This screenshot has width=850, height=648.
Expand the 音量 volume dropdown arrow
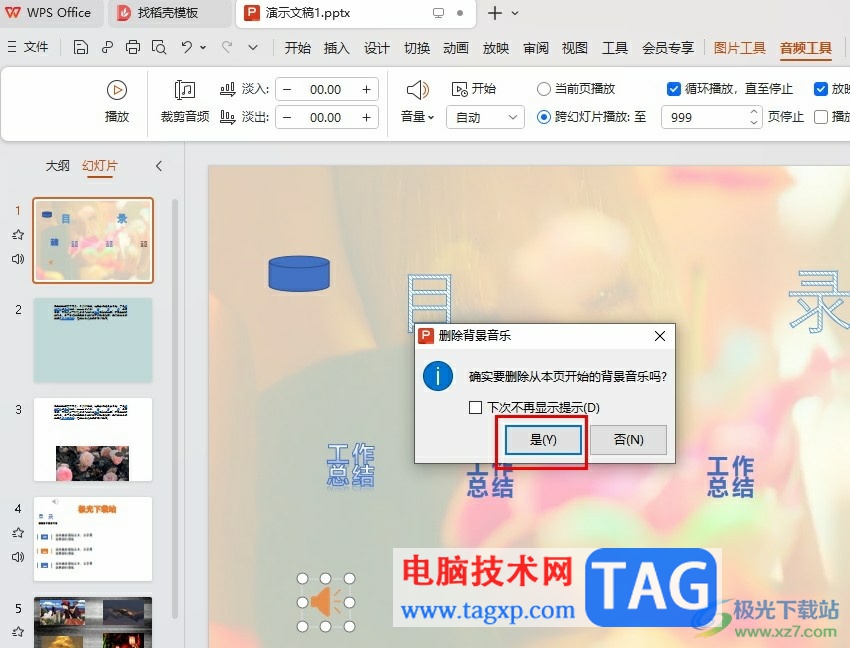coord(432,117)
